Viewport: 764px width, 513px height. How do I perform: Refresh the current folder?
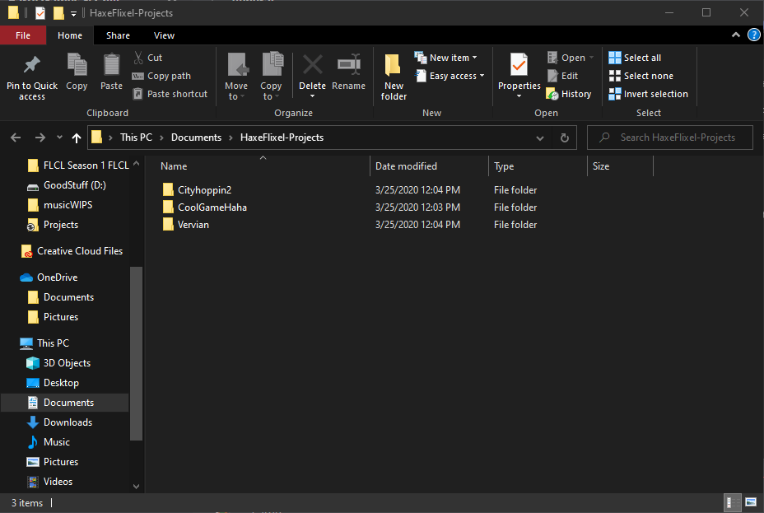pyautogui.click(x=564, y=138)
